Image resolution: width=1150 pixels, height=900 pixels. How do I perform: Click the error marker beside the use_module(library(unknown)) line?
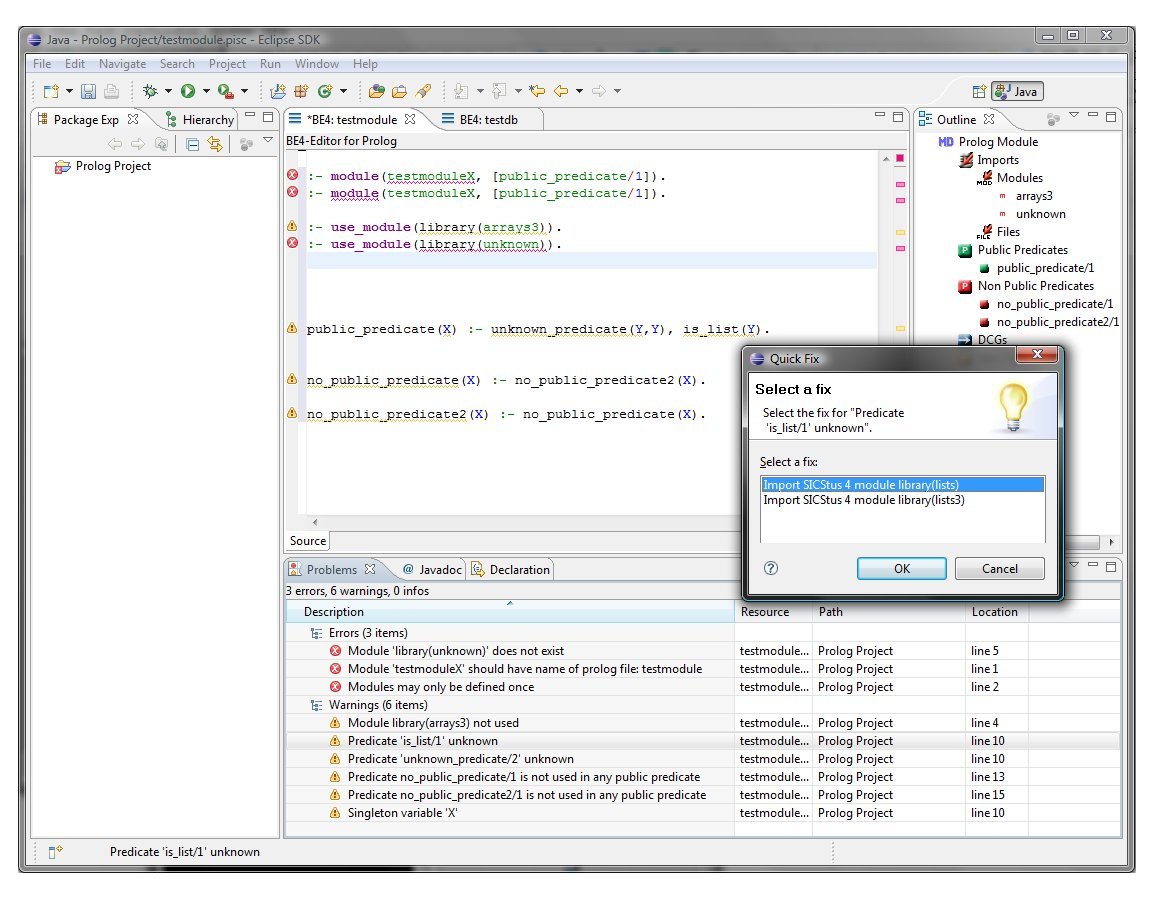coord(292,243)
